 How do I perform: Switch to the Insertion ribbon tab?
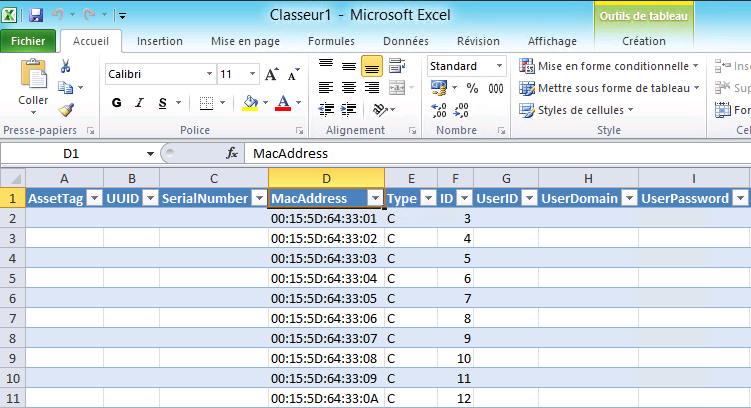tap(160, 41)
